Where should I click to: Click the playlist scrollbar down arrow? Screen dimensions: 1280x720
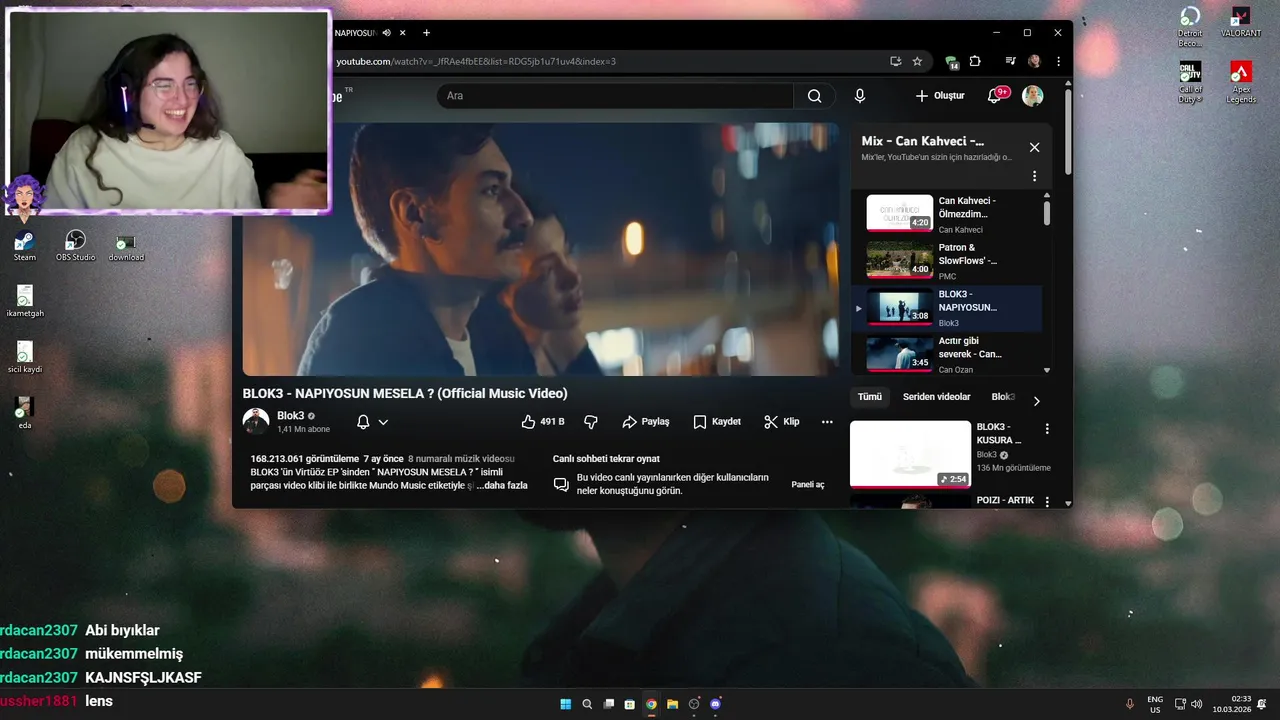click(1047, 370)
